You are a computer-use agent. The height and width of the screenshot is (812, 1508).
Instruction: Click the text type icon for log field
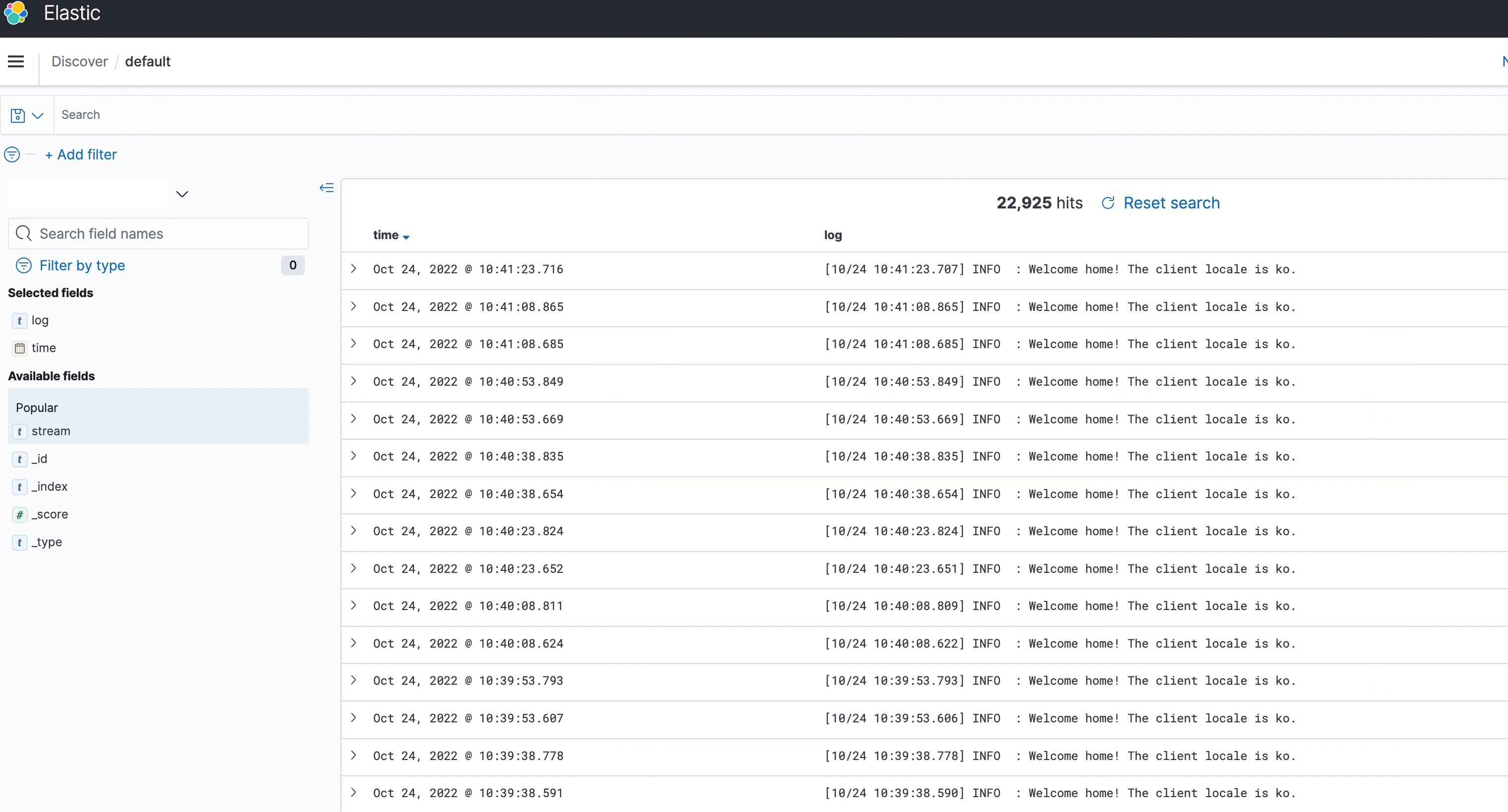(x=19, y=321)
